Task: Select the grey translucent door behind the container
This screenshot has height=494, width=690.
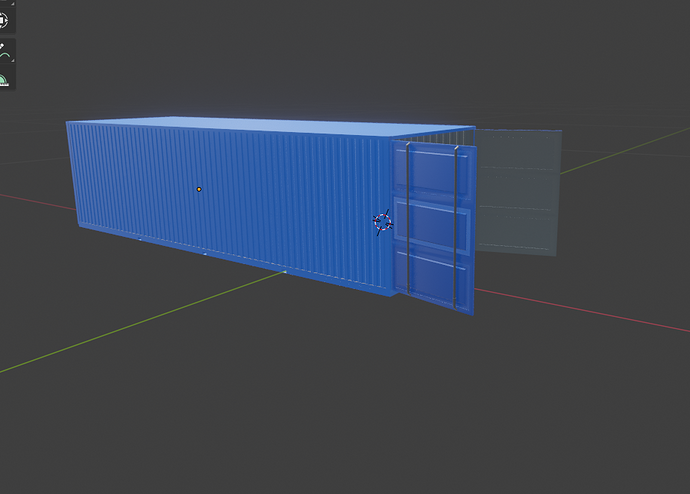Action: 517,192
